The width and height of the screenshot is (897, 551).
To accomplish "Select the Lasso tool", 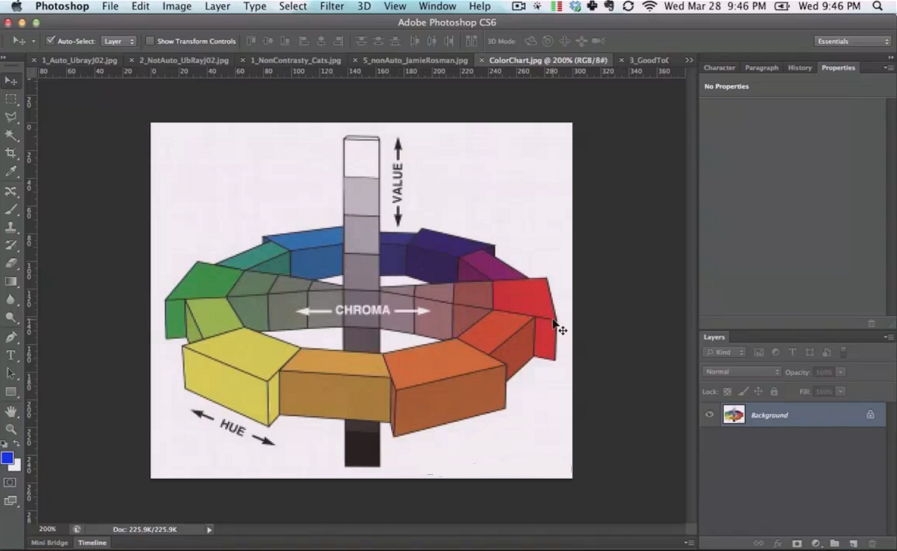I will (11, 117).
